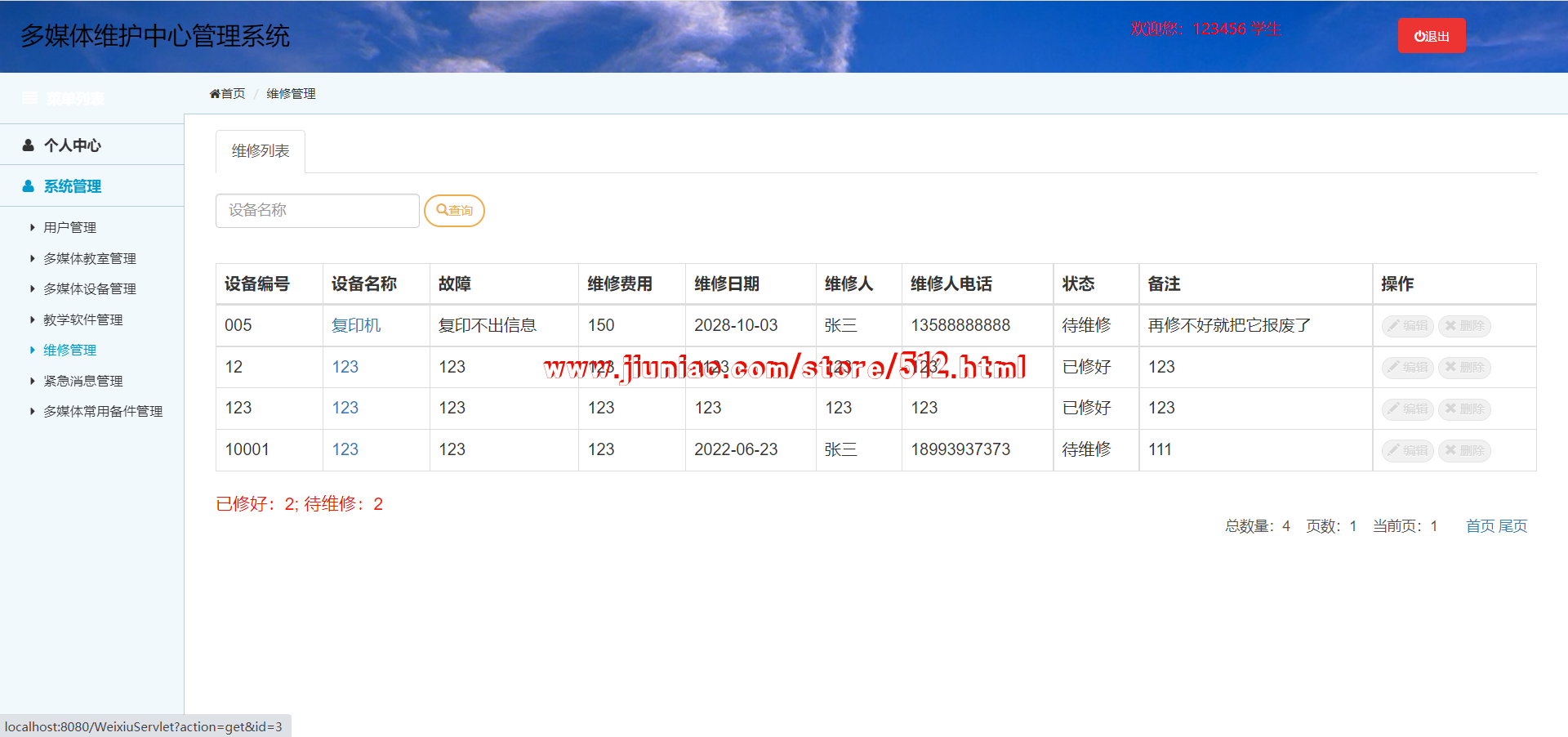Viewport: 1568px width, 737px height.
Task: Click the 总数量: 4 pagination text
Action: 1258,526
